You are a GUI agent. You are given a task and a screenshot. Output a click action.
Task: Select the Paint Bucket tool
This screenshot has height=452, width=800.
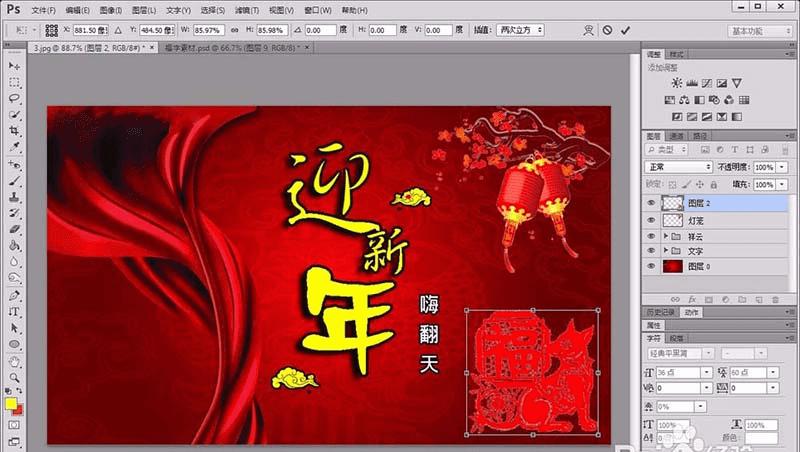point(14,246)
